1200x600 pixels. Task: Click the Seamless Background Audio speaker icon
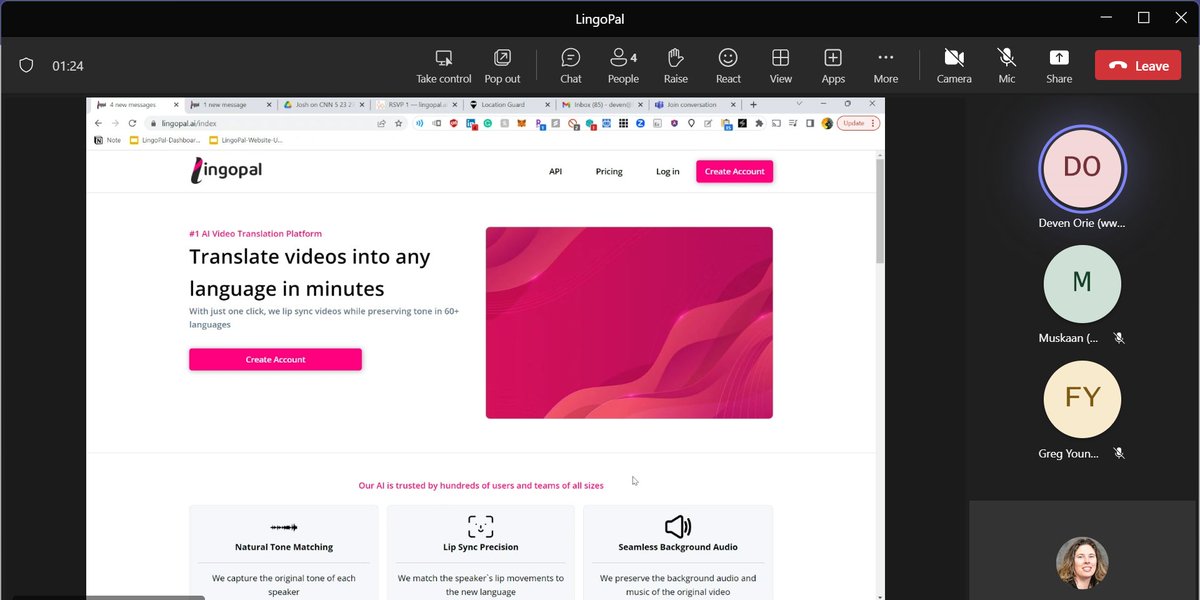click(677, 526)
